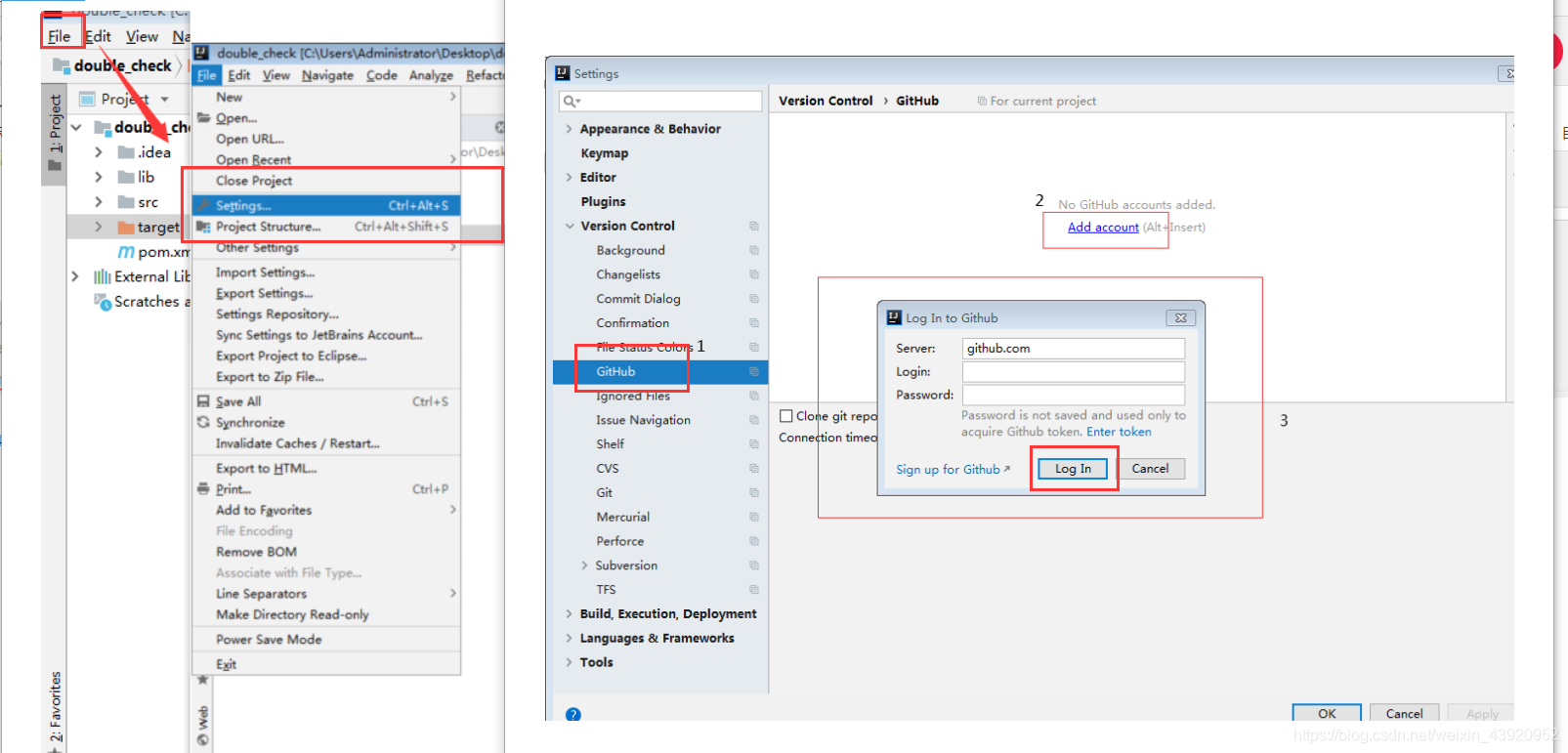Screen dimensions: 1568x753
Task: Expand the Tools settings group
Action: (569, 662)
